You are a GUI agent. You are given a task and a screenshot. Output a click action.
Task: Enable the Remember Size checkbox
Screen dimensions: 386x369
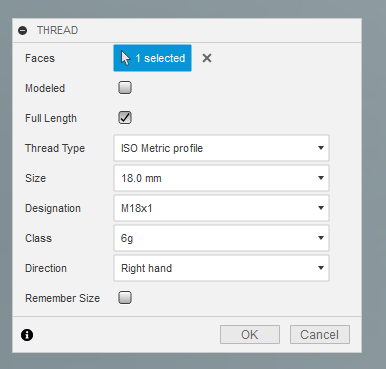[x=125, y=298]
